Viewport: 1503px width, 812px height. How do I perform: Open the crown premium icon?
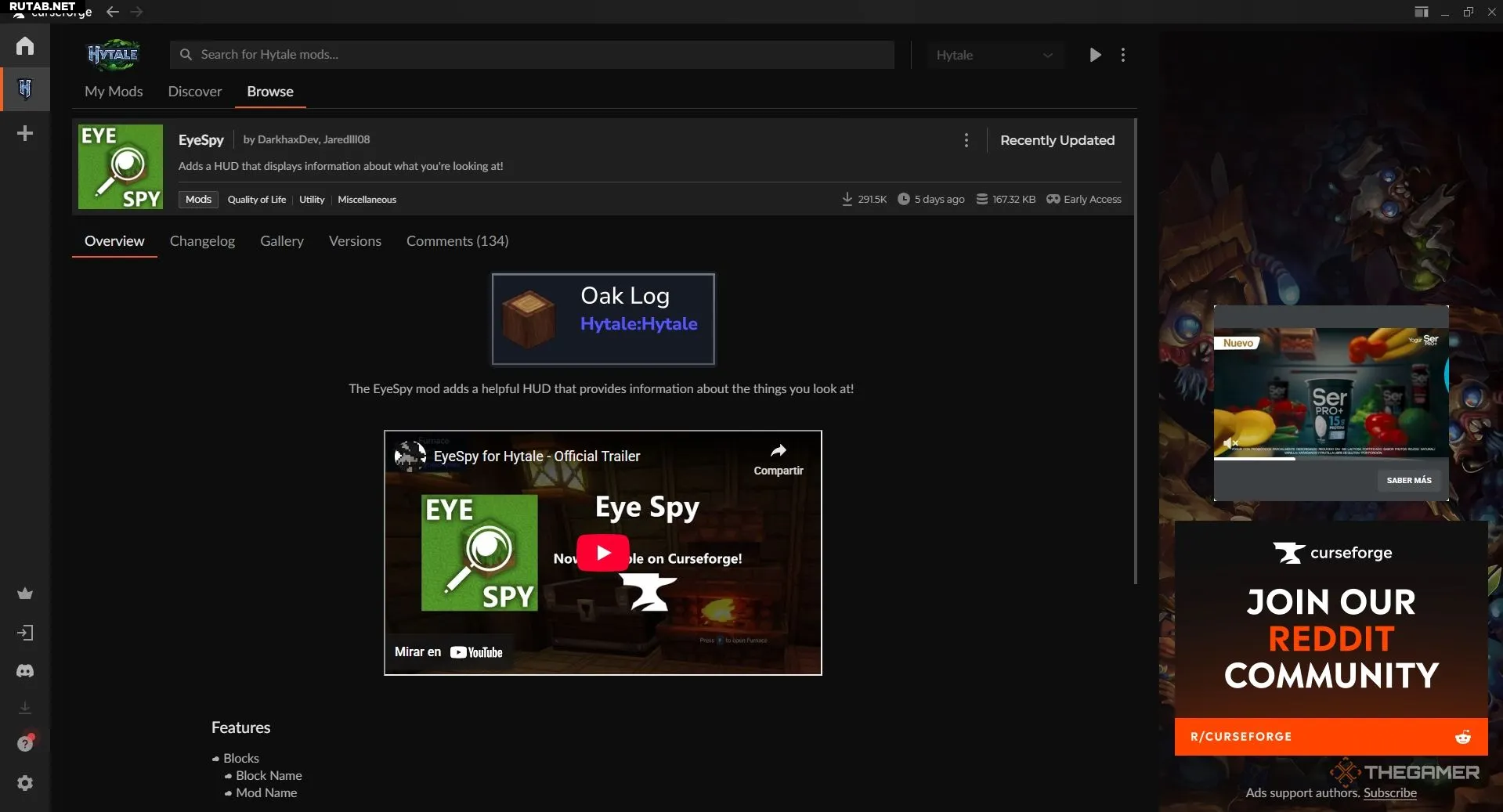[25, 594]
